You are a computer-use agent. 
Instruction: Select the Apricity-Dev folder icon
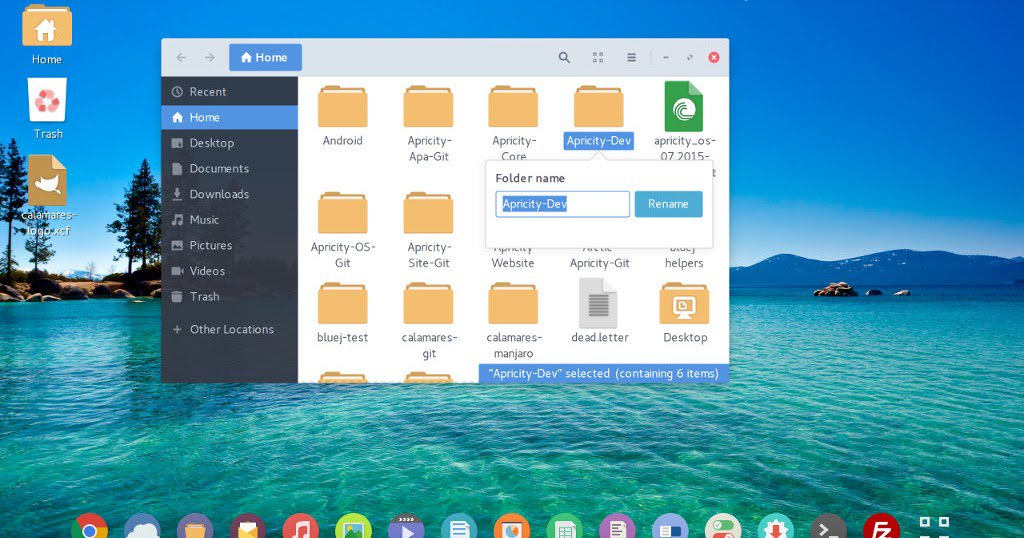[598, 107]
